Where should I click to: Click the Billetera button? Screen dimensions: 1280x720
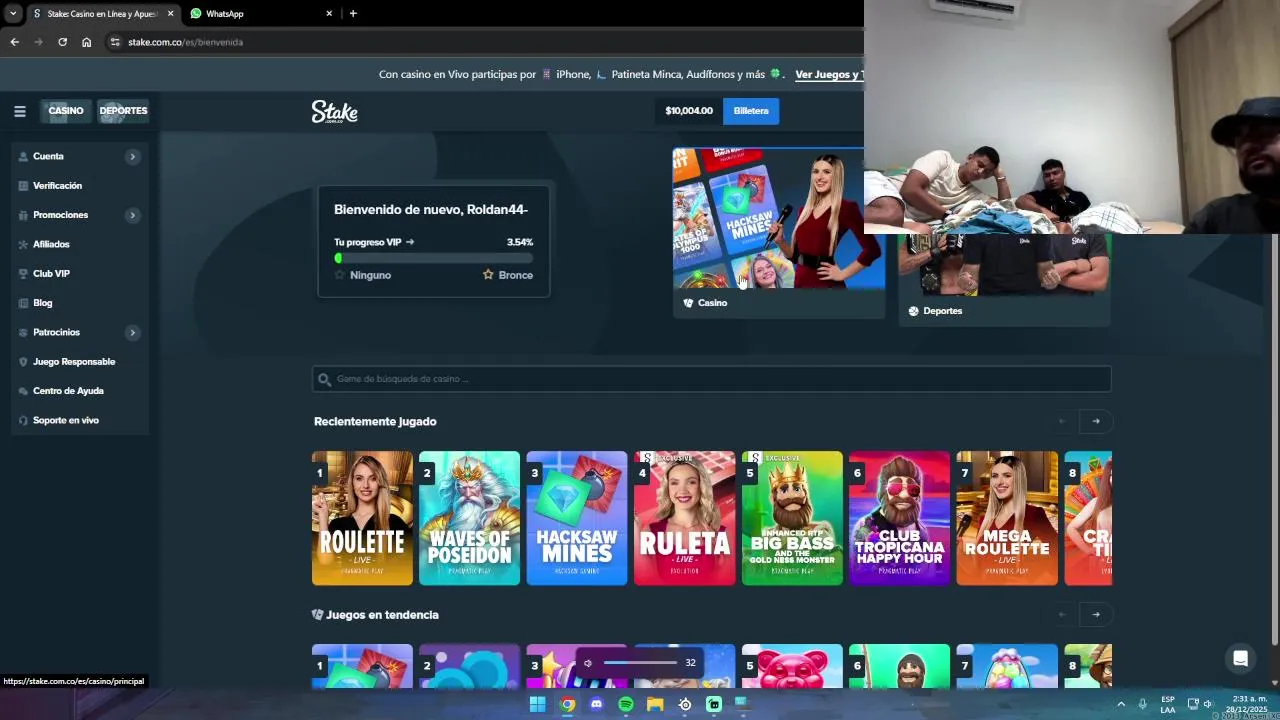[x=751, y=111]
